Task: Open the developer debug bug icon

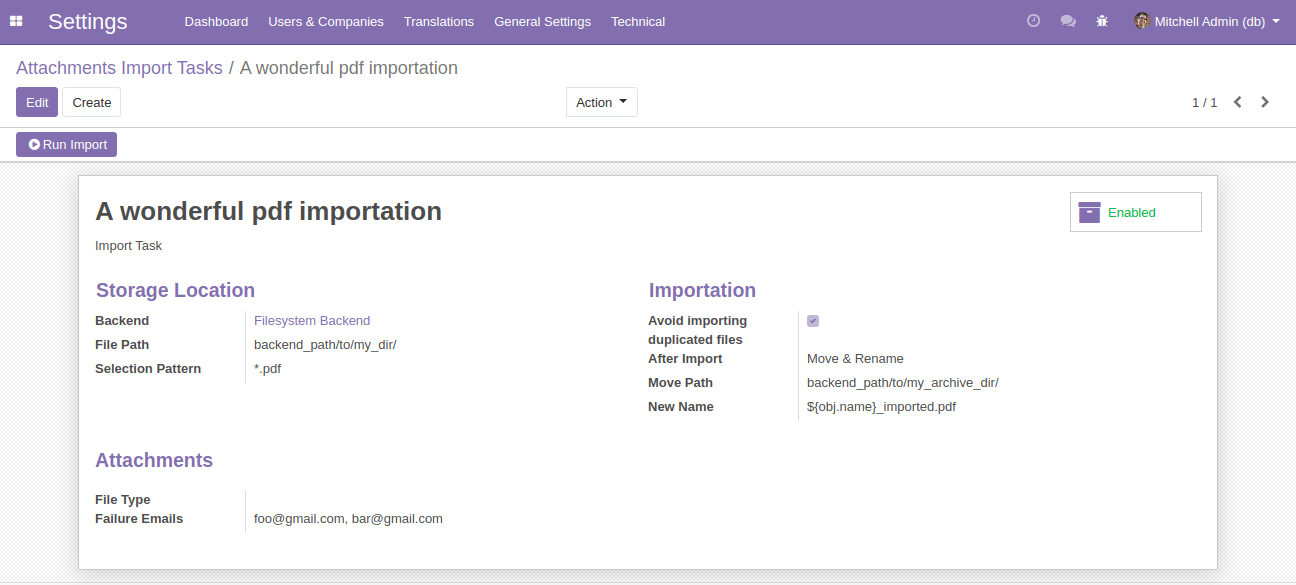Action: [1102, 21]
